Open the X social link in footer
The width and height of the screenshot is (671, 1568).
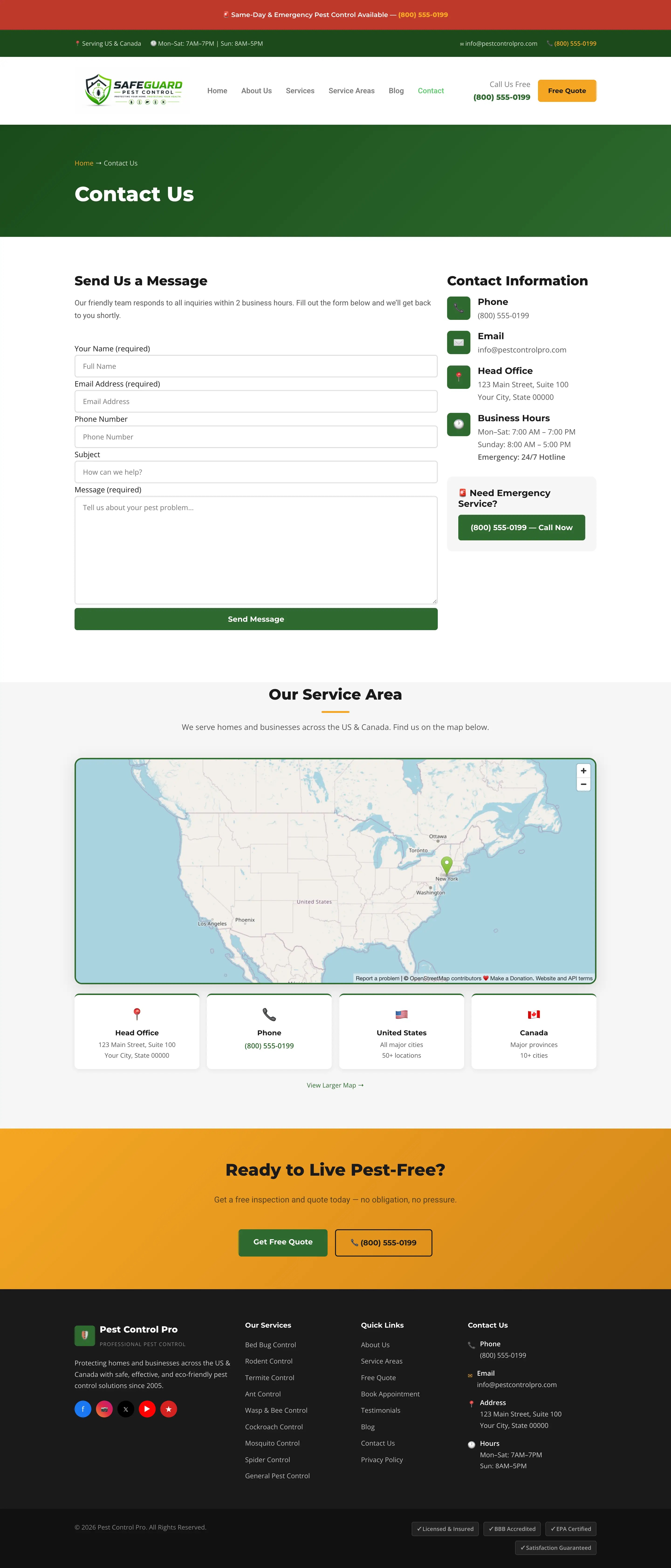click(x=126, y=1409)
